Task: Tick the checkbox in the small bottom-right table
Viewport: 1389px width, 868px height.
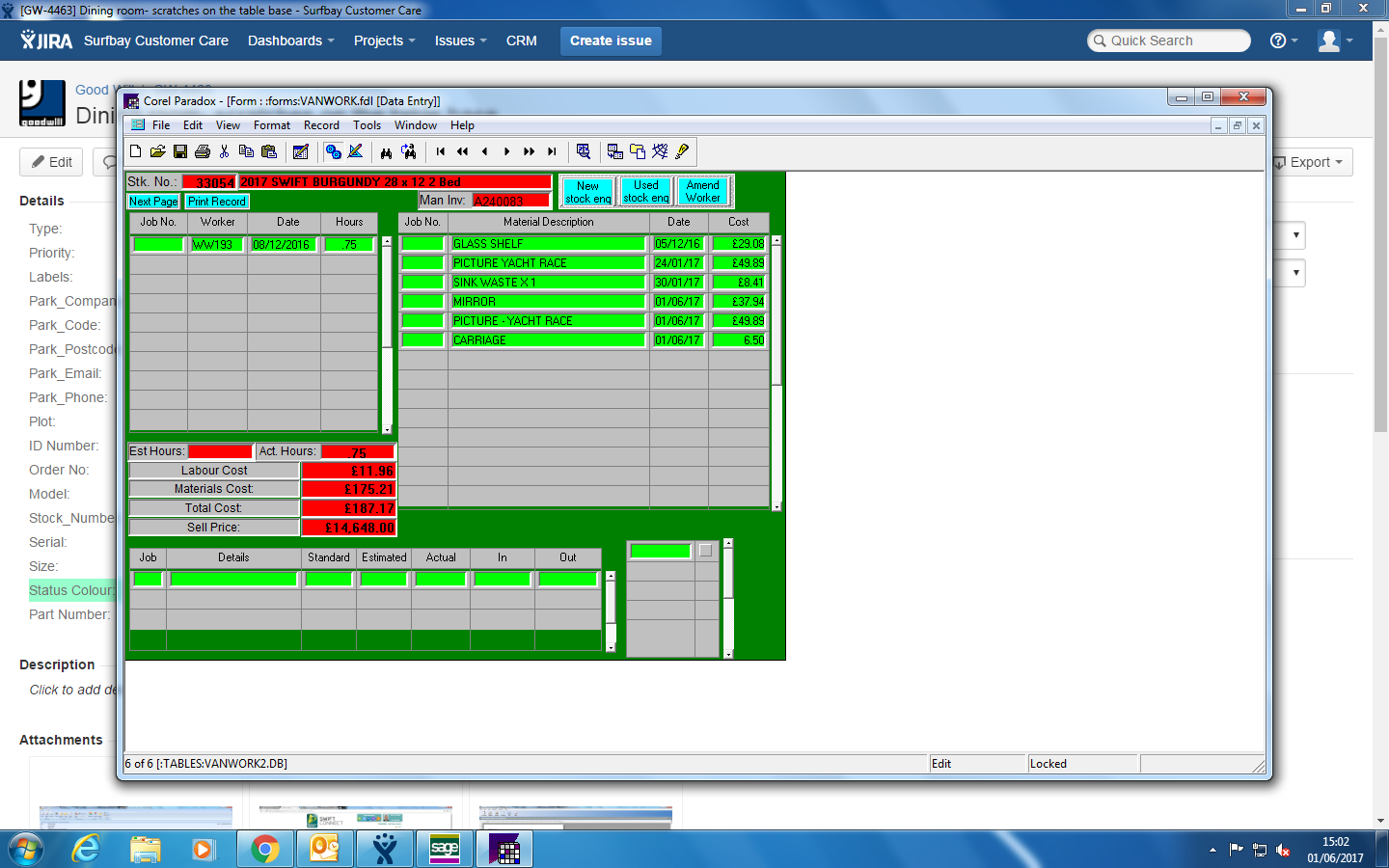Action: [x=706, y=551]
